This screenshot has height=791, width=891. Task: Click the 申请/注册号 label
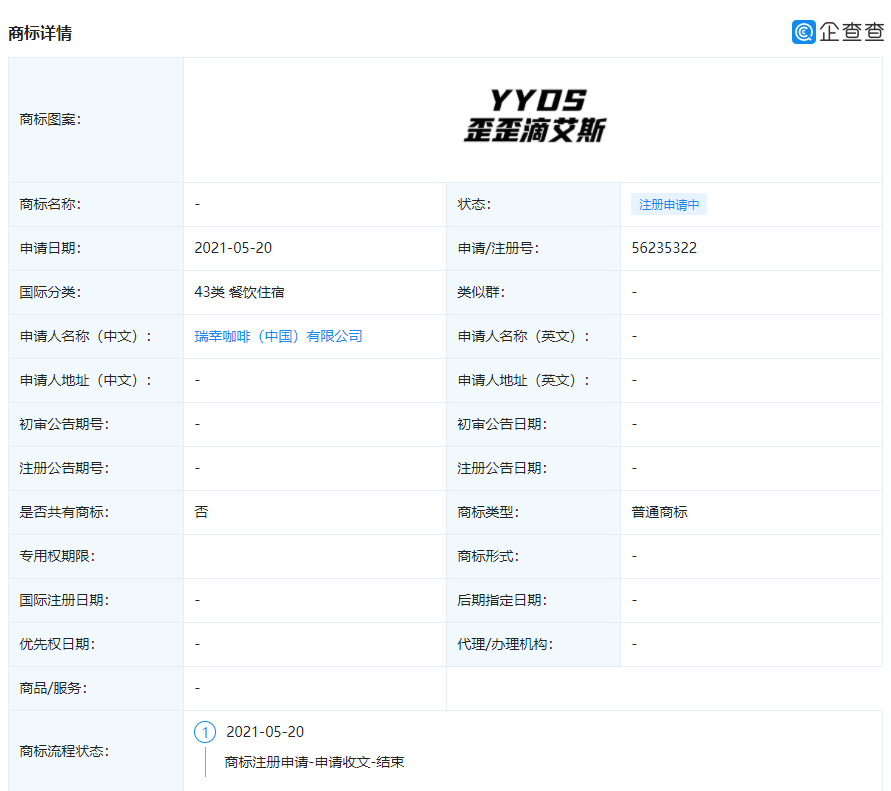[498, 248]
